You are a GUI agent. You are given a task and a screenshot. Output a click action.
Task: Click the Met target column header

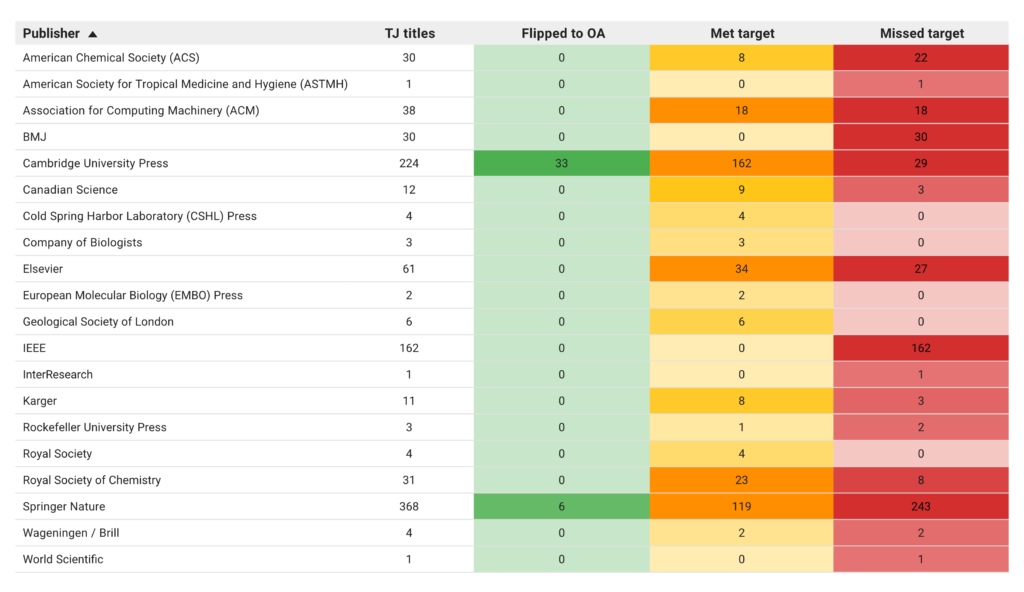coord(742,33)
